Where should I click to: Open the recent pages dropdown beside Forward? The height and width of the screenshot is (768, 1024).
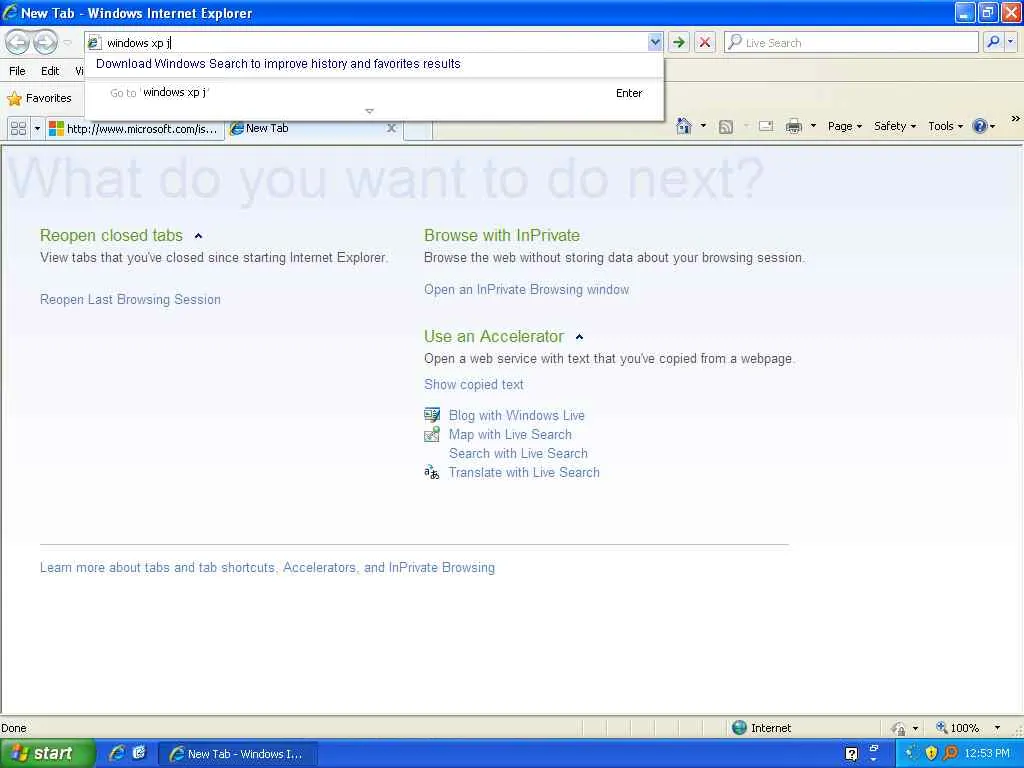pos(67,42)
